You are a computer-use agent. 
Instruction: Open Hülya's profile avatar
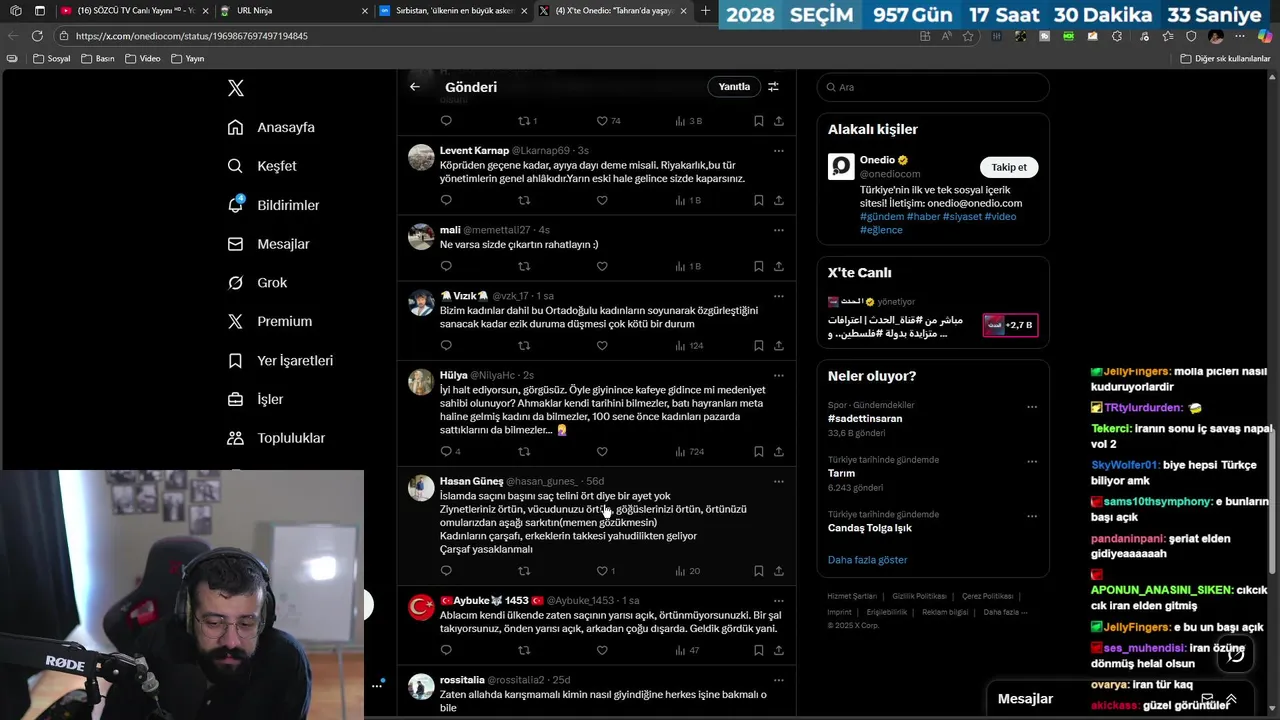pyautogui.click(x=421, y=382)
